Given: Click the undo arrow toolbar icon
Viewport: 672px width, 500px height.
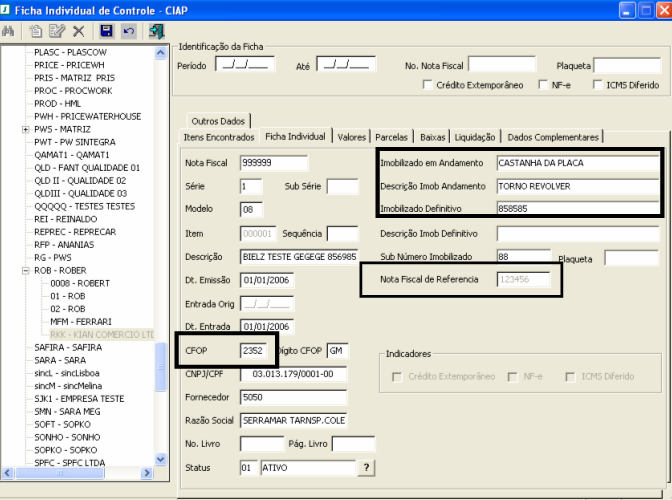Looking at the screenshot, I should (127, 32).
